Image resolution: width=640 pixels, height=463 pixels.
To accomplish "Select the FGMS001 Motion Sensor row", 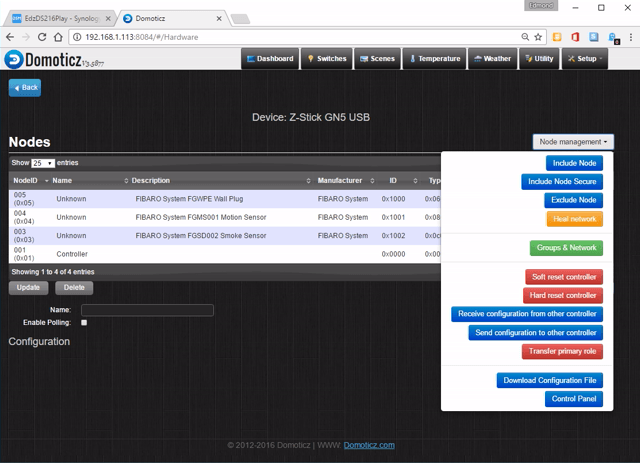I will pyautogui.click(x=225, y=217).
